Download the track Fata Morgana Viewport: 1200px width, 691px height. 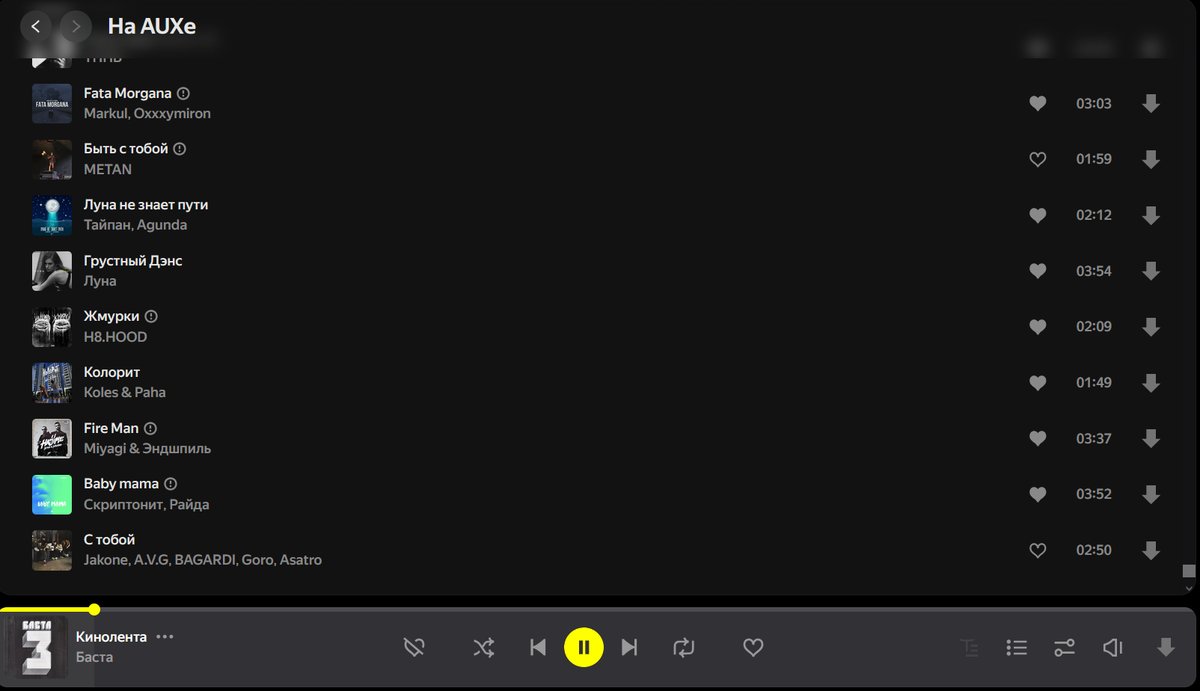tap(1151, 103)
